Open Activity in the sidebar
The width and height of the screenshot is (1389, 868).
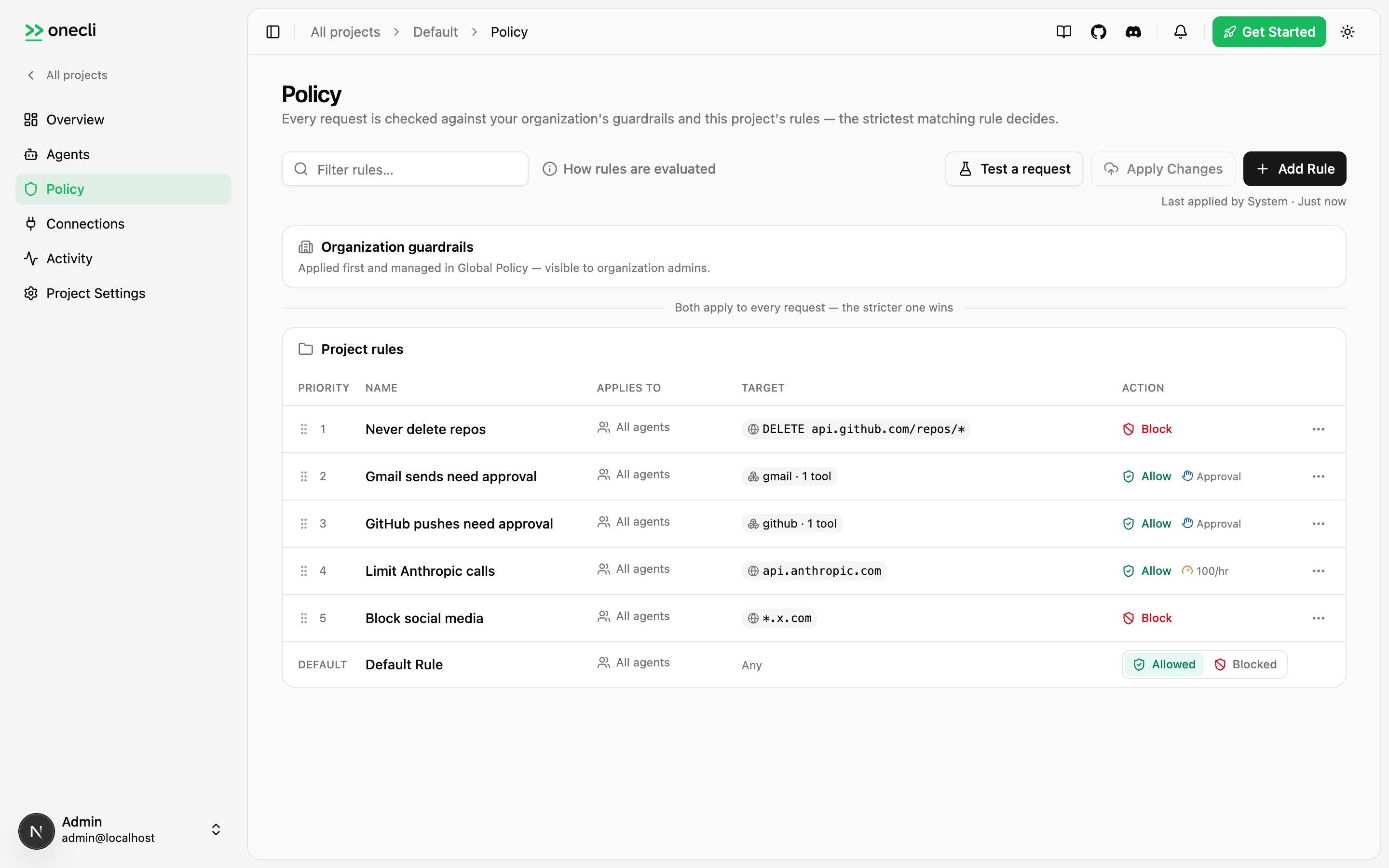pos(123,258)
